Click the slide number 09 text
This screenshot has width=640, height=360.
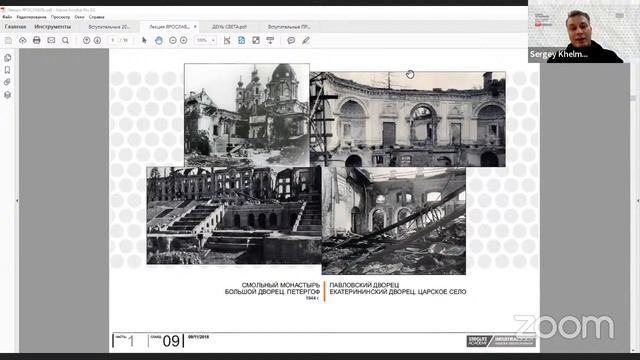click(x=171, y=341)
